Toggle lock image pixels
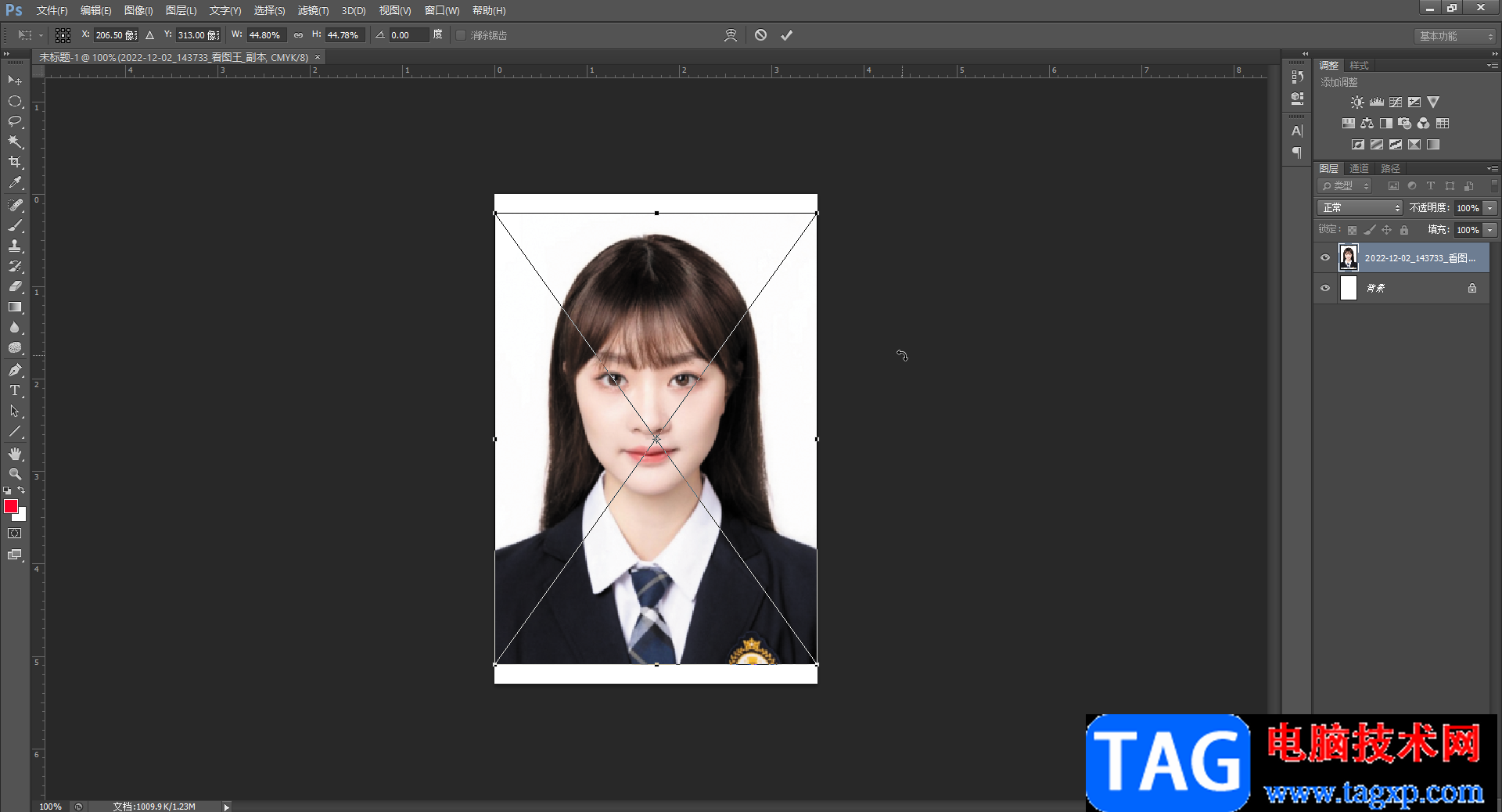 [x=1369, y=230]
